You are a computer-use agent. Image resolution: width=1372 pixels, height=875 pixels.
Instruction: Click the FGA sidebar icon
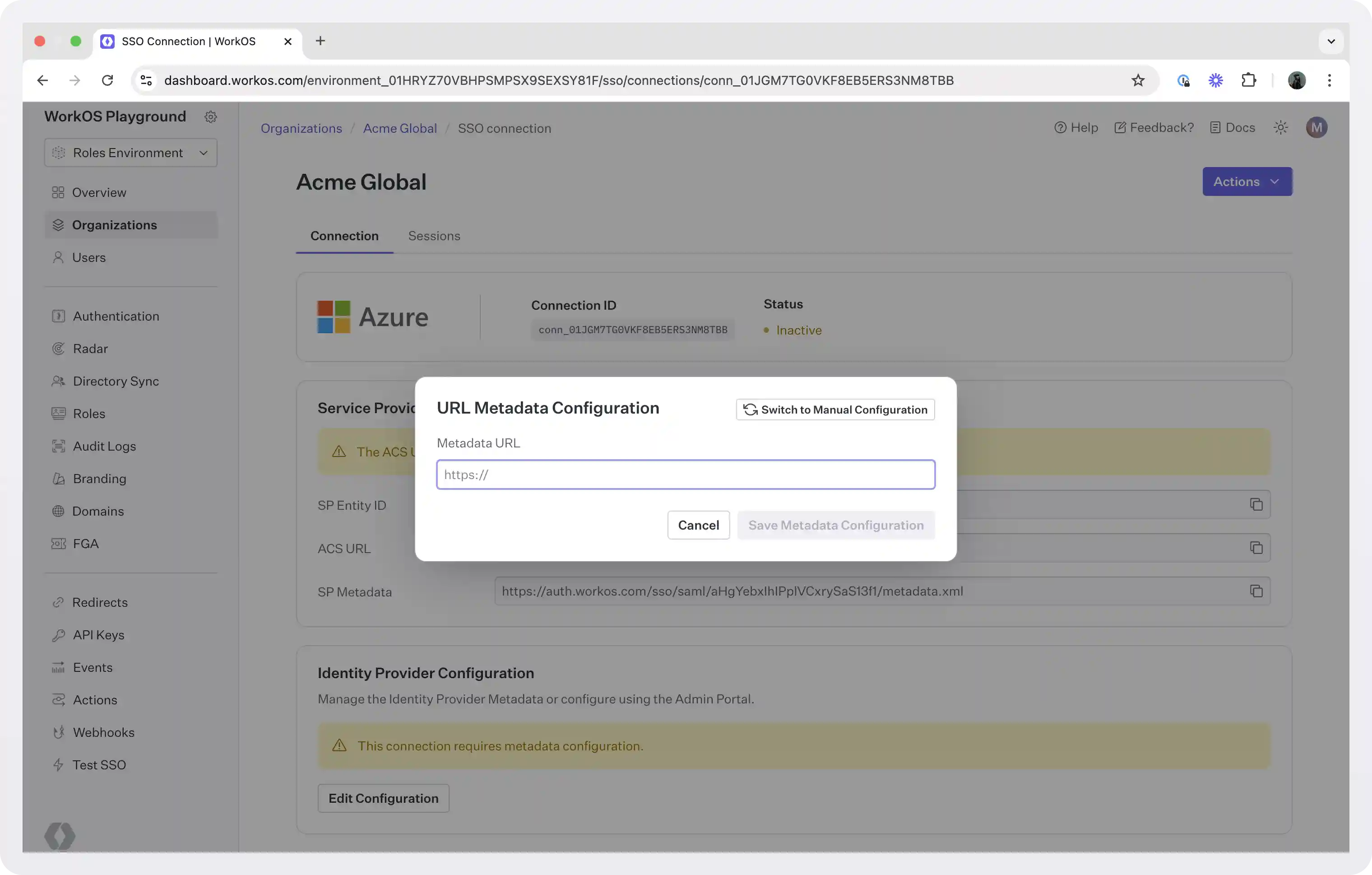58,544
